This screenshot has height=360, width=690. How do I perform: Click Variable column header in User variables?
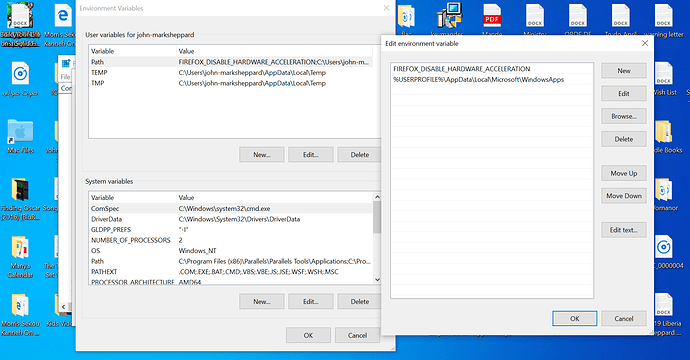[x=132, y=51]
